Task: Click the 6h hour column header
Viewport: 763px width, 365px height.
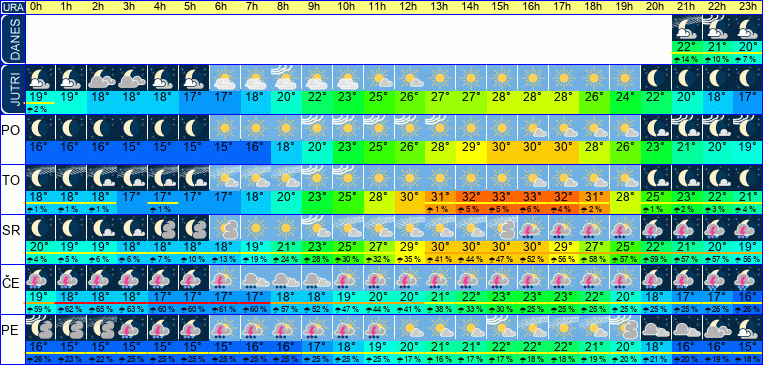Action: coord(221,7)
